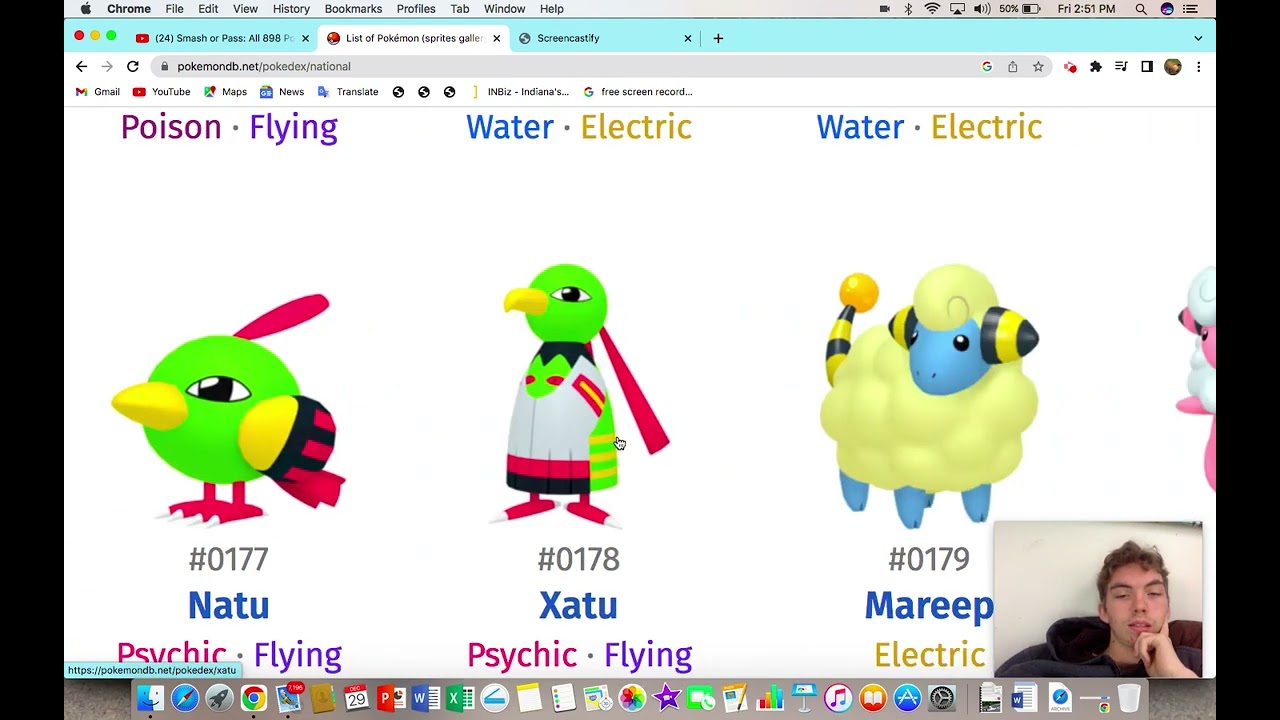This screenshot has height=720, width=1280.
Task: Open the volume control in the menu bar
Action: coord(982,9)
